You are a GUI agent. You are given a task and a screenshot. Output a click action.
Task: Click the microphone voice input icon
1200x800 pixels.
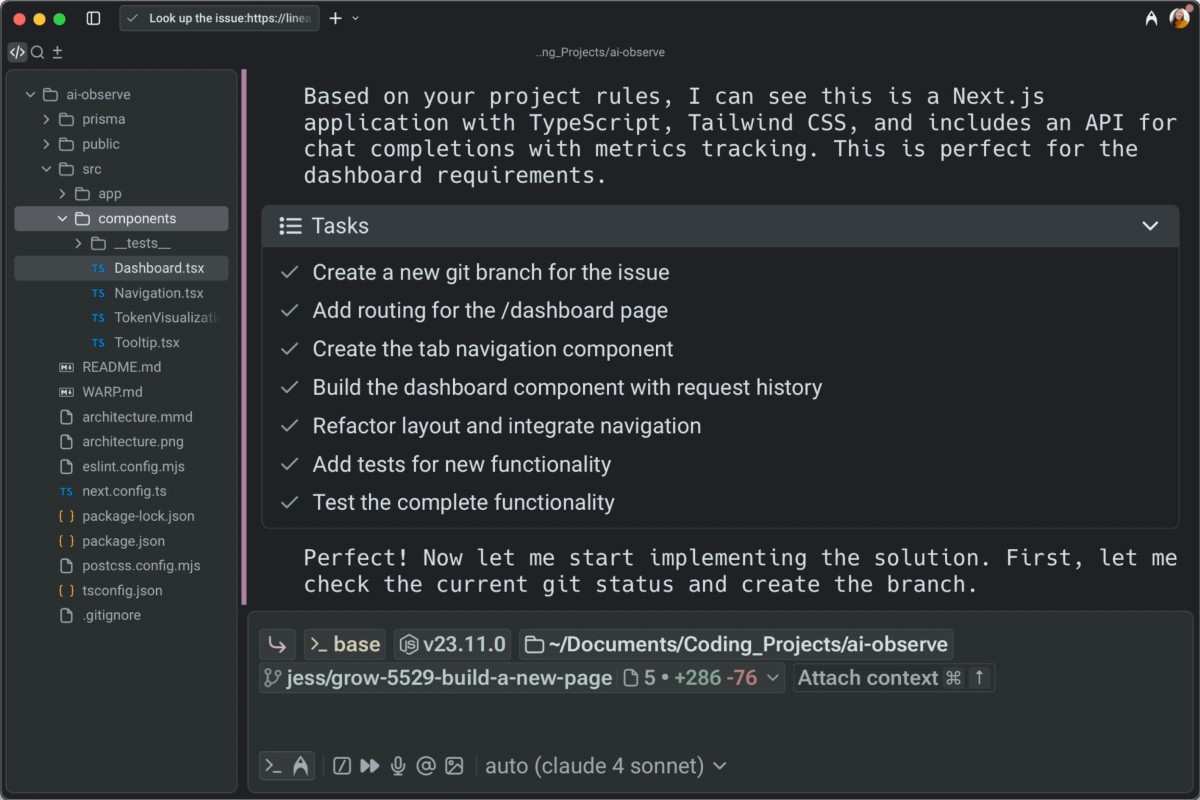(x=398, y=766)
